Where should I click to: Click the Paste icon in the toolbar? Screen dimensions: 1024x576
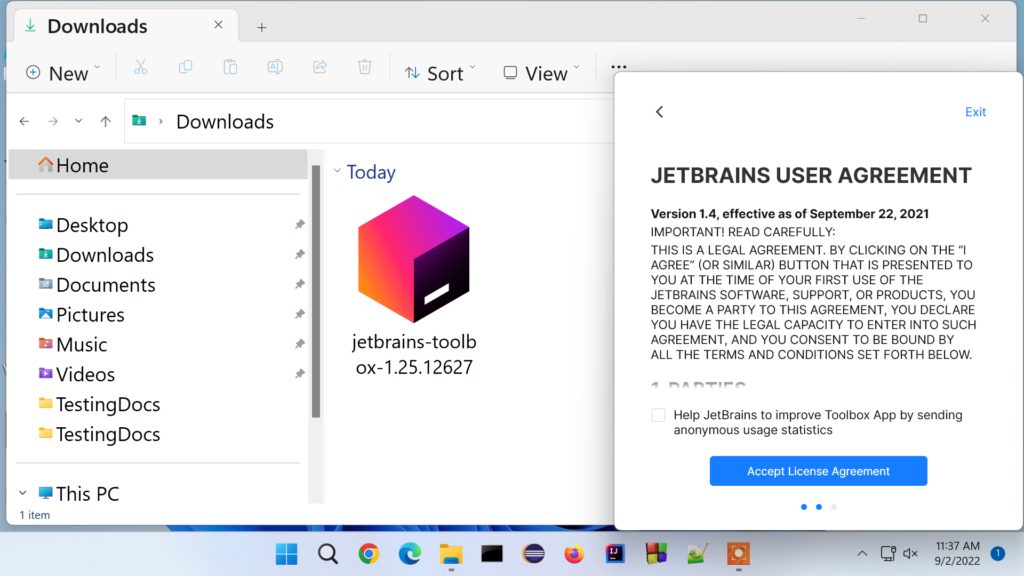point(229,67)
